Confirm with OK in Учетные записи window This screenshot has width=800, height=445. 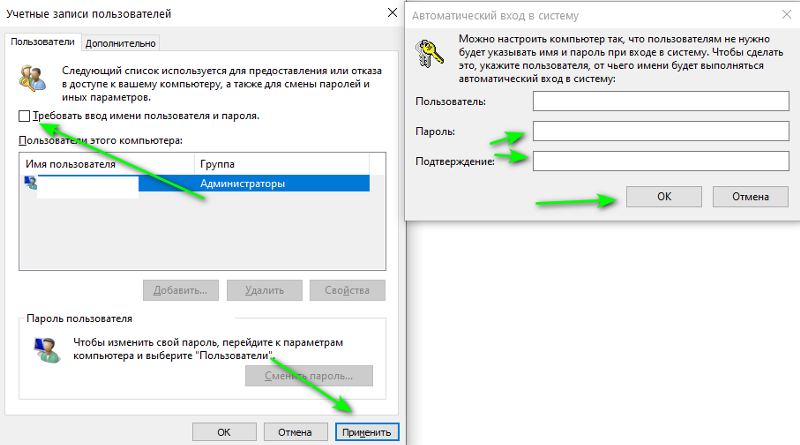224,432
